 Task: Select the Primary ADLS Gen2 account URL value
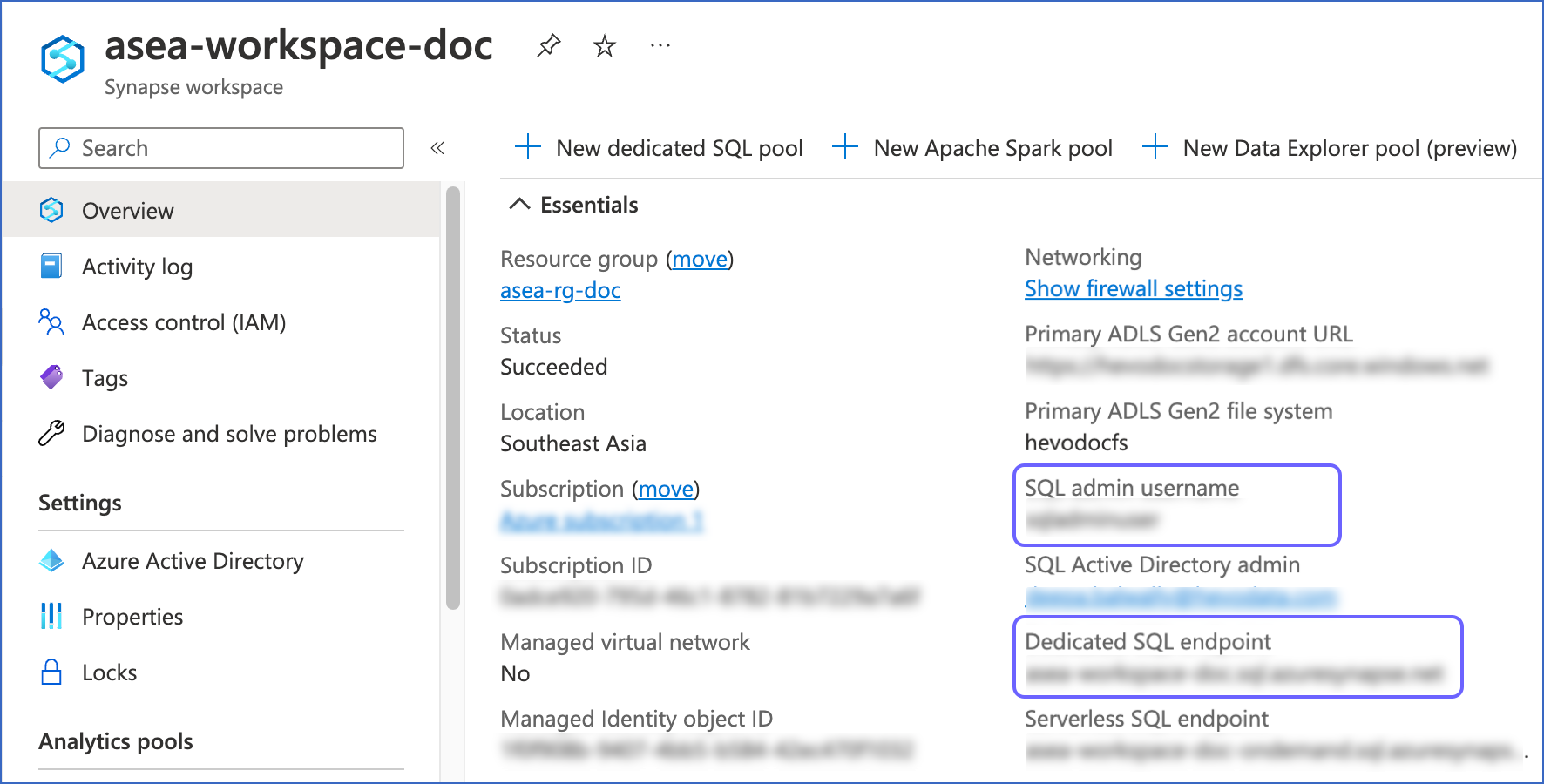[x=1257, y=366]
